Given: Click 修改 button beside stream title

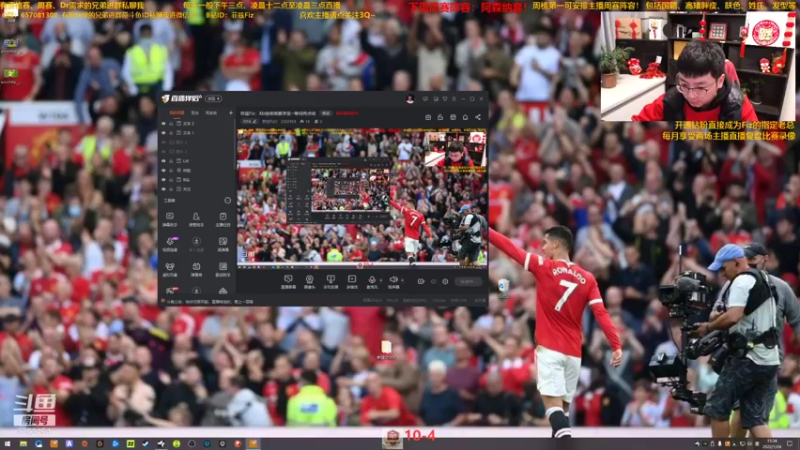Looking at the screenshot, I should click(x=326, y=113).
